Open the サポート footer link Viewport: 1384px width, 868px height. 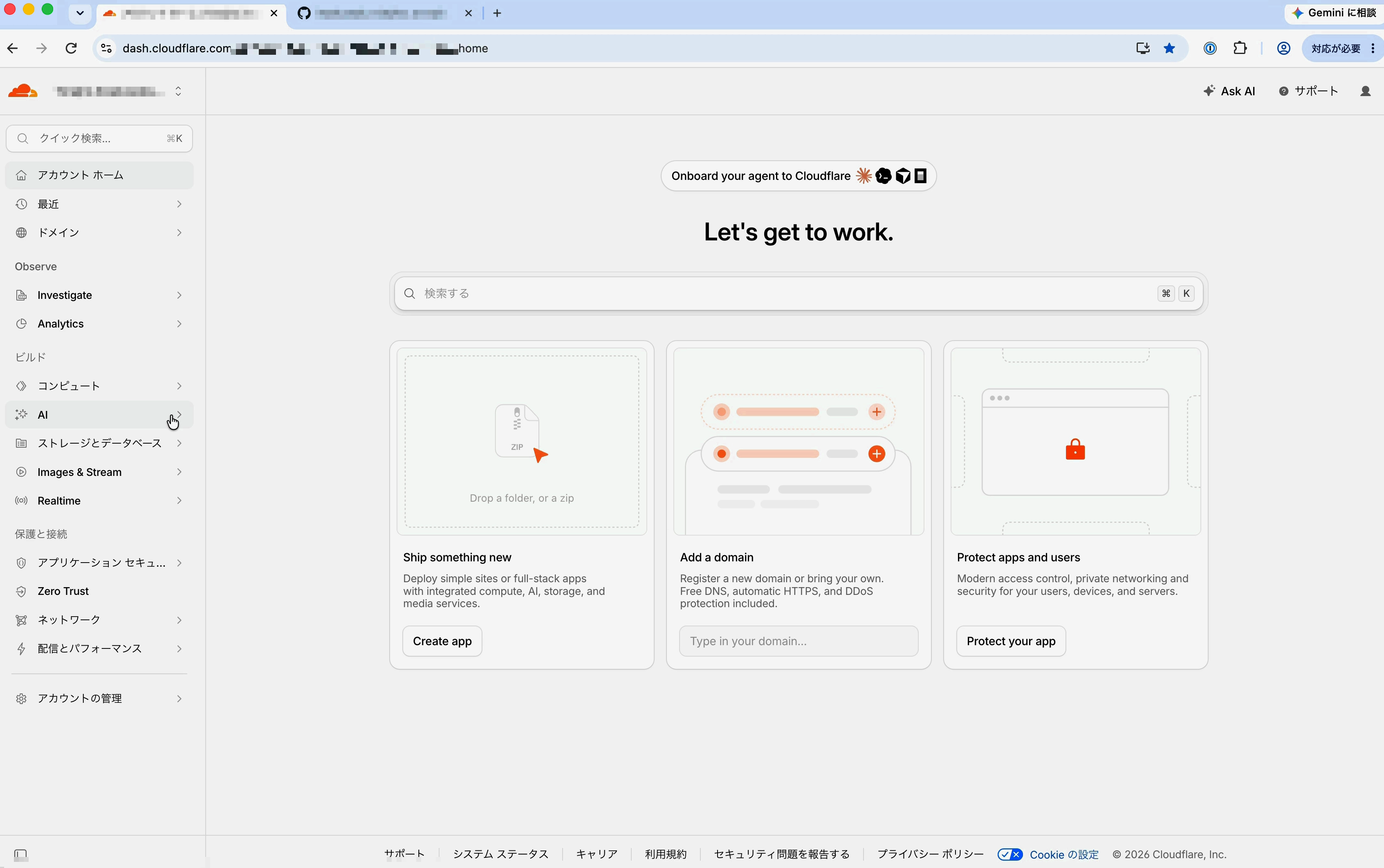tap(404, 854)
